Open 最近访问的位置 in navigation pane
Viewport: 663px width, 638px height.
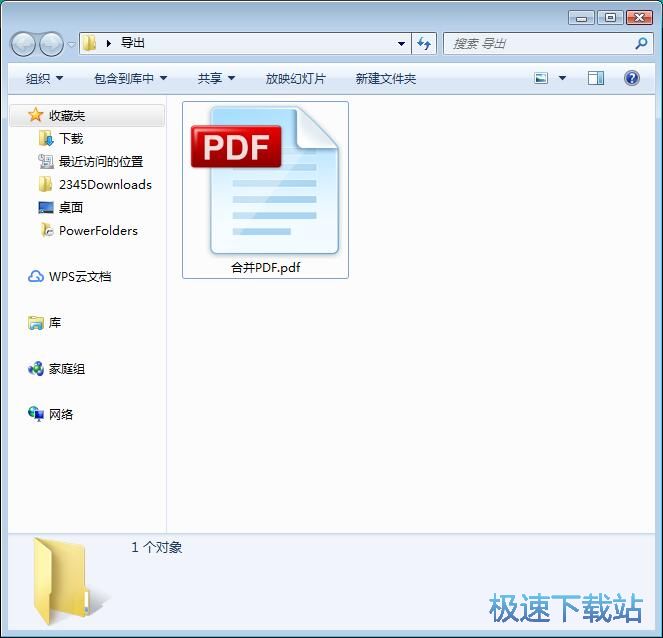pos(101,162)
